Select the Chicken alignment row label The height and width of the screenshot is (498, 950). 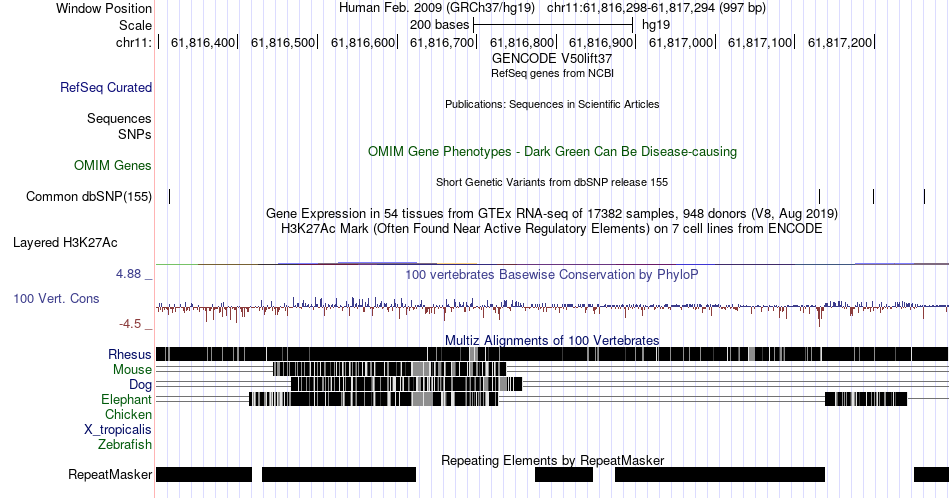128,414
